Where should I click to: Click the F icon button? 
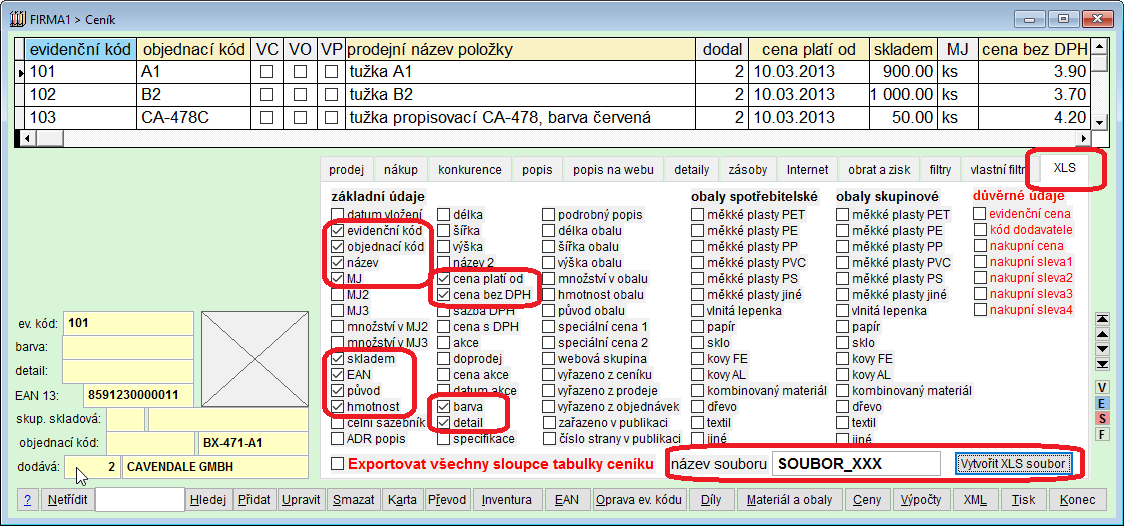point(1102,434)
